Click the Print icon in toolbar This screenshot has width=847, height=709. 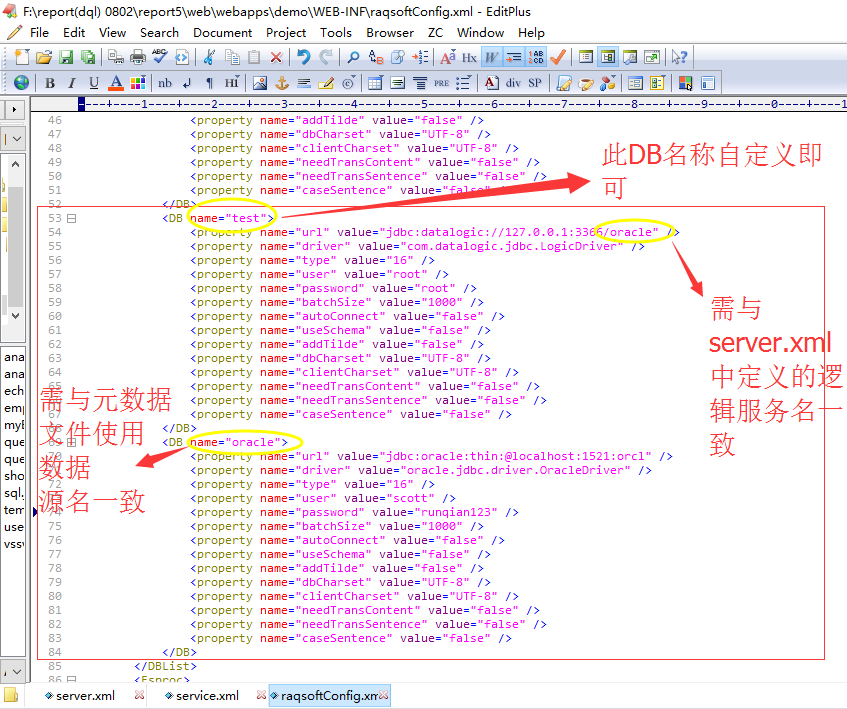(137, 57)
